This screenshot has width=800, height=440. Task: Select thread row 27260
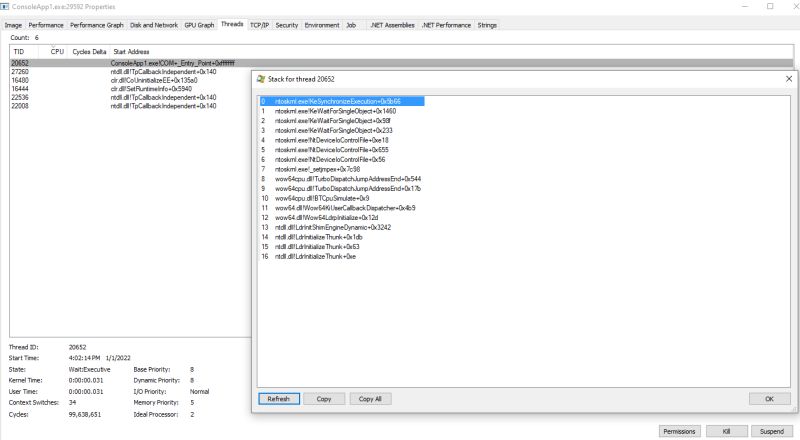coord(131,72)
